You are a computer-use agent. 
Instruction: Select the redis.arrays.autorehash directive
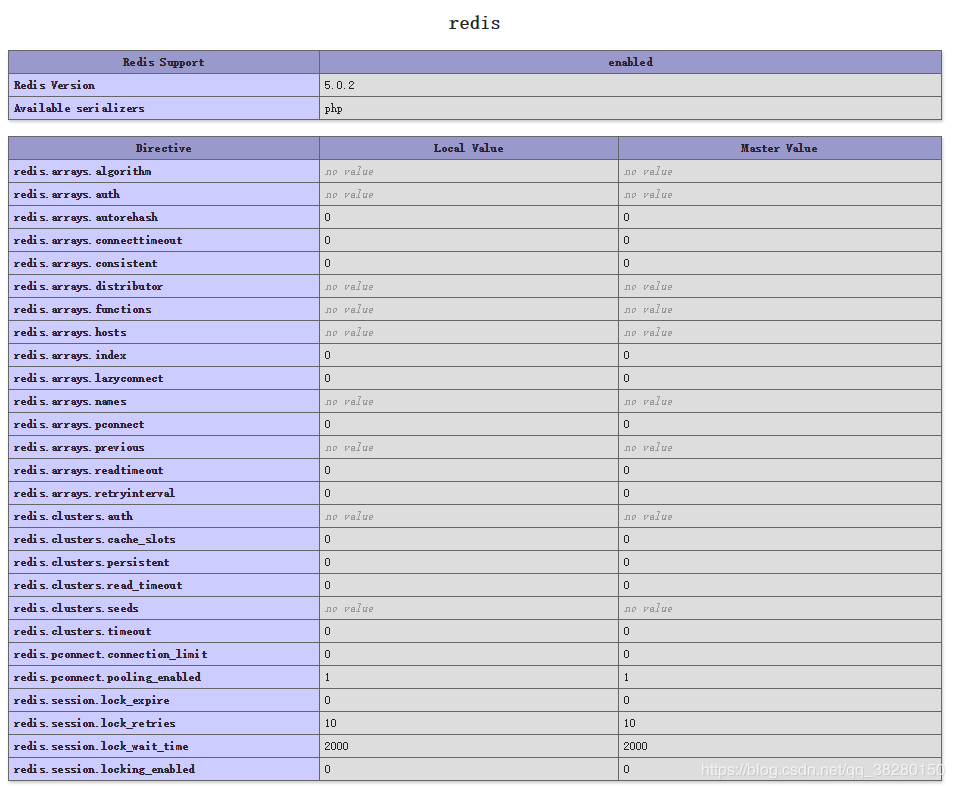point(85,218)
